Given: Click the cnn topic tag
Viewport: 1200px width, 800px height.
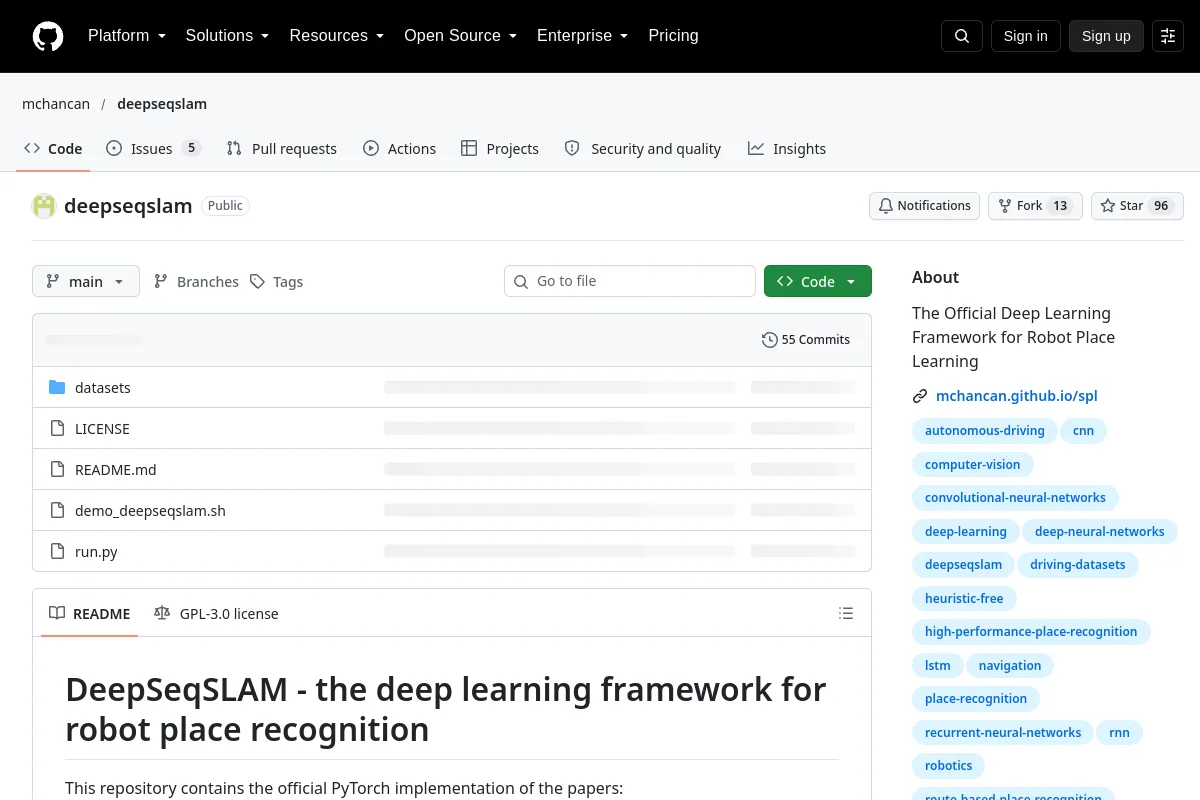Looking at the screenshot, I should pos(1083,431).
